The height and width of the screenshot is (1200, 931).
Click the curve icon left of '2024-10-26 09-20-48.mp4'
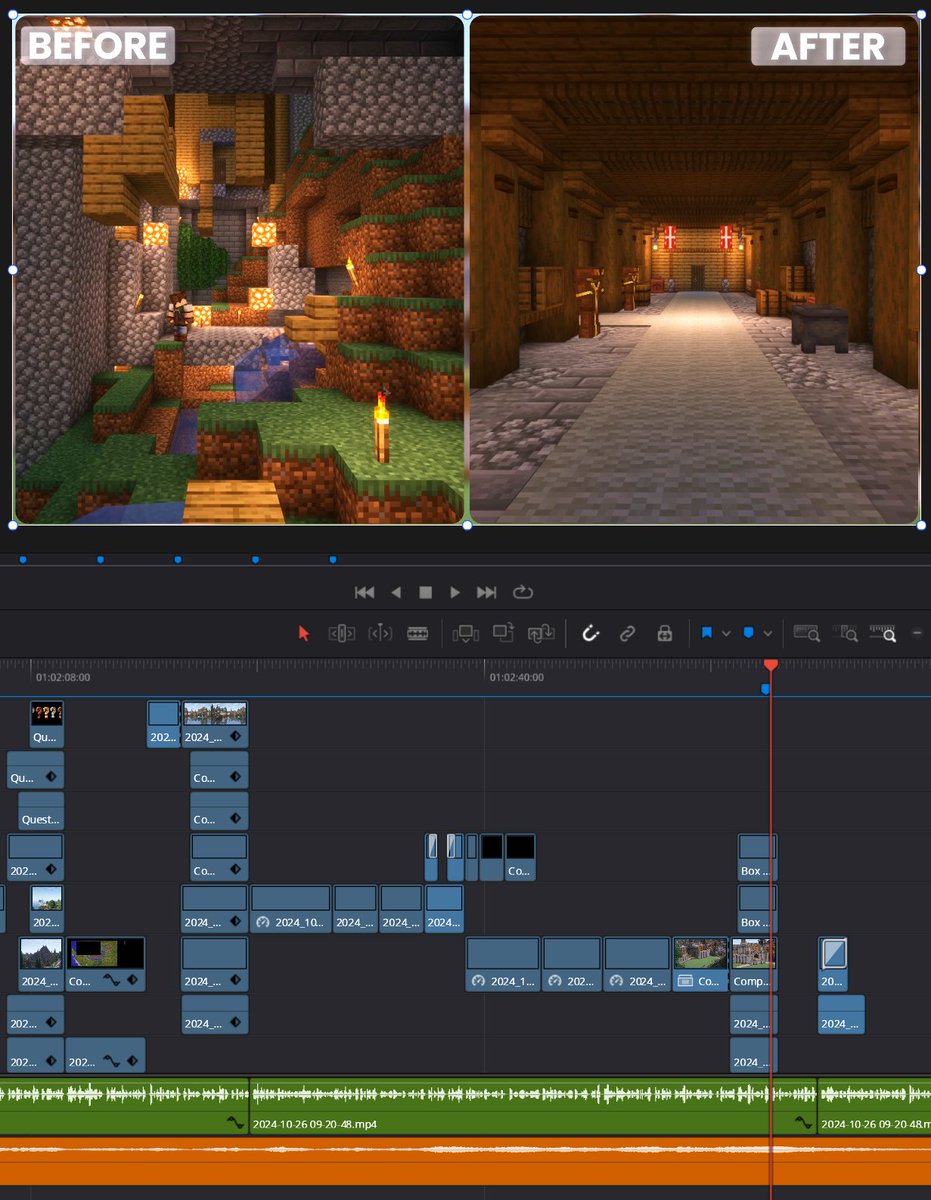click(235, 1123)
